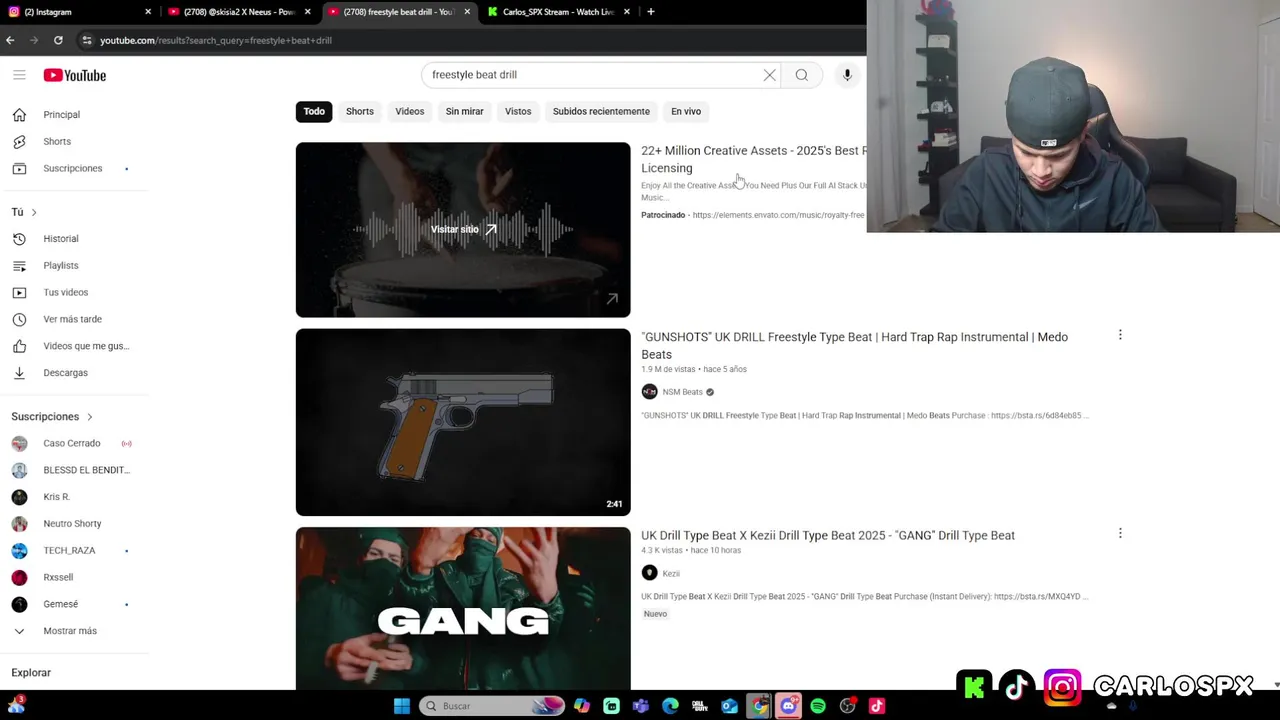The image size is (1280, 720).
Task: Close the Instagram tab
Action: pos(148,12)
